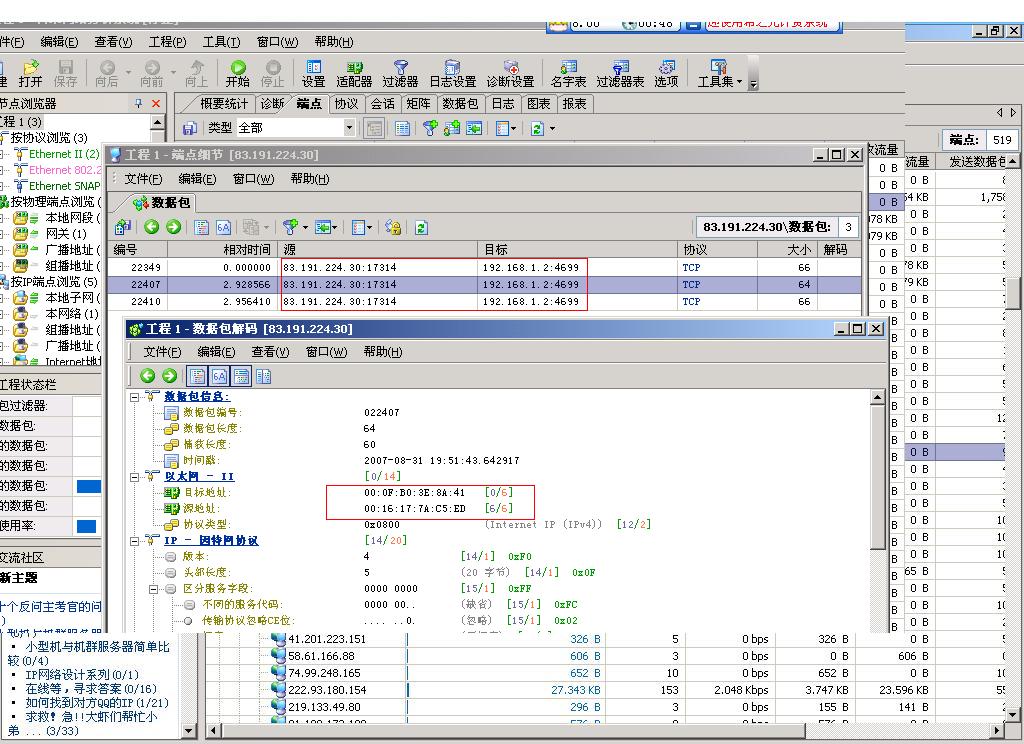Click the decode pane vertical scrollbar

click(x=877, y=500)
